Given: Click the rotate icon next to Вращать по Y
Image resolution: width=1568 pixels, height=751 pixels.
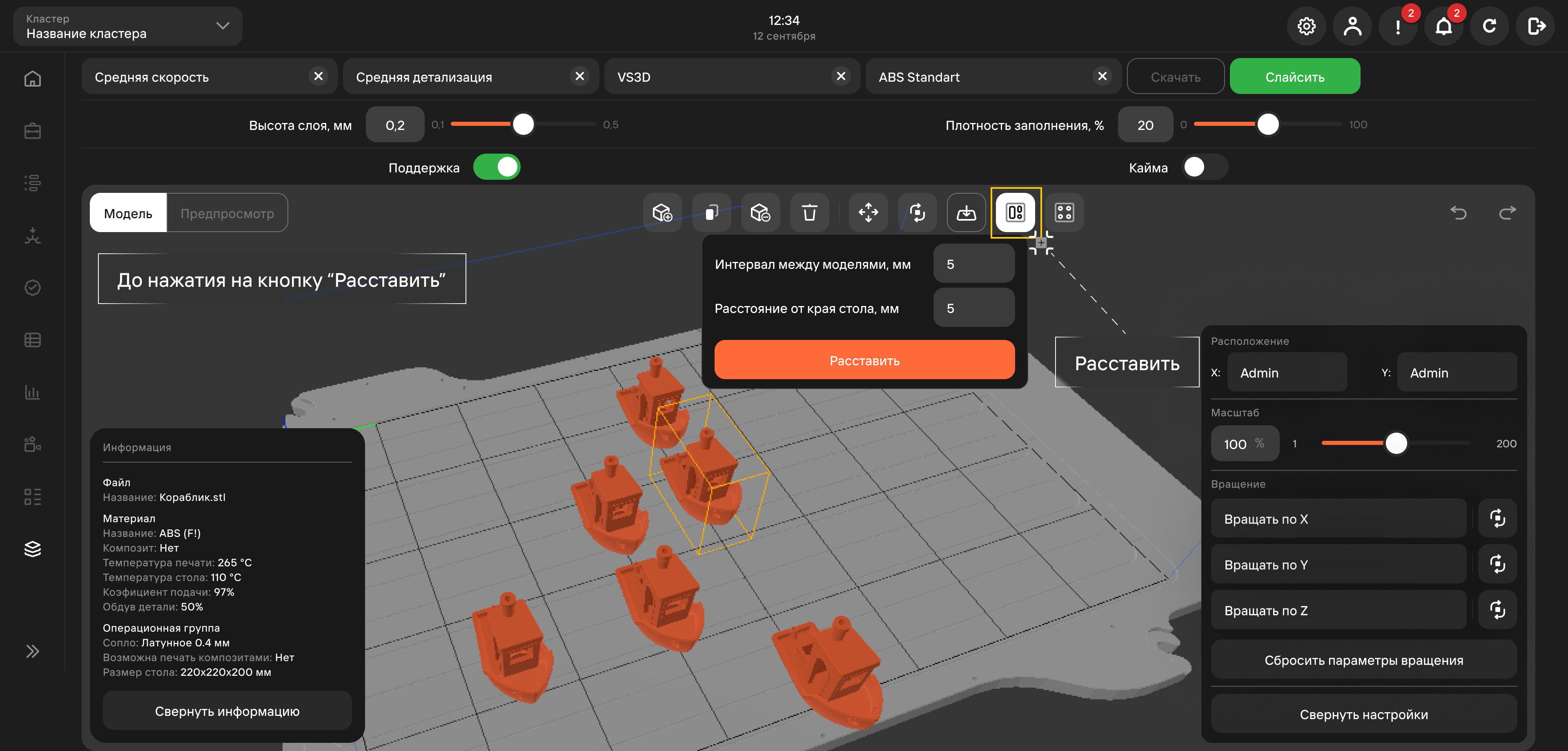Looking at the screenshot, I should click(x=1497, y=564).
